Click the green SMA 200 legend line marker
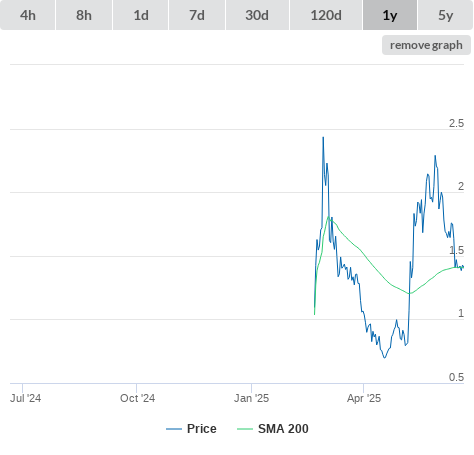The height and width of the screenshot is (455, 474). 245,429
